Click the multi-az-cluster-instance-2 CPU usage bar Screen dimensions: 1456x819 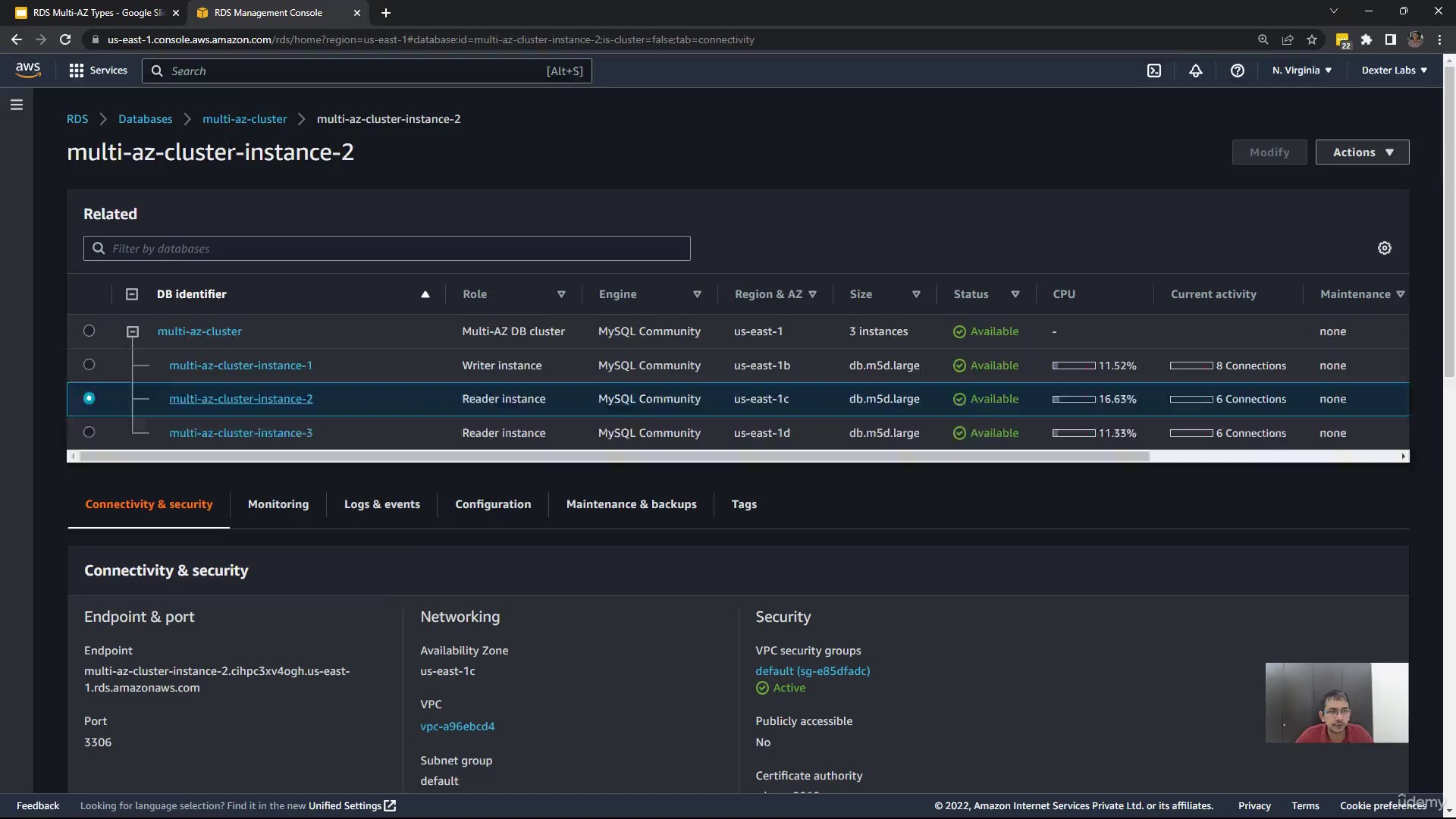pos(1074,399)
